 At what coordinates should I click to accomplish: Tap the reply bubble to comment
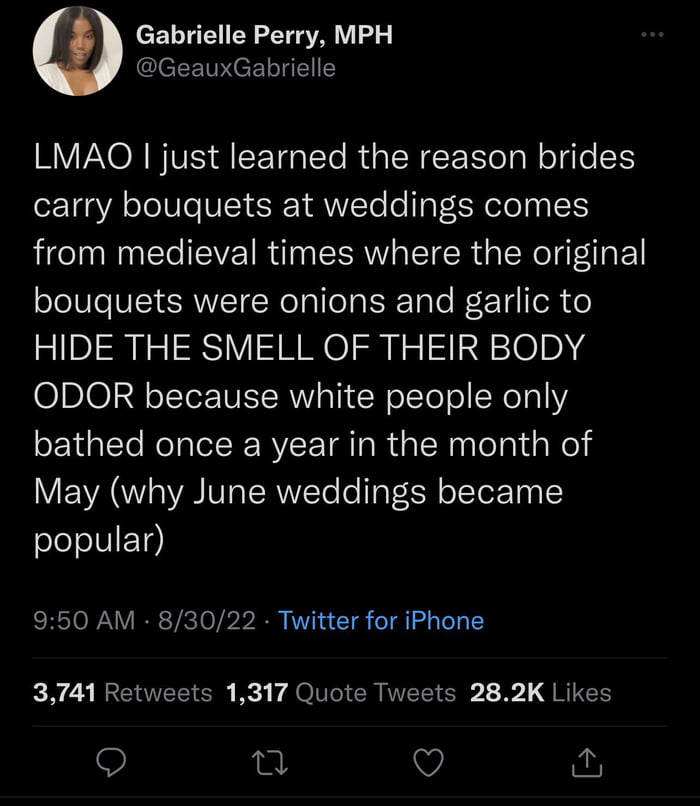click(x=111, y=764)
